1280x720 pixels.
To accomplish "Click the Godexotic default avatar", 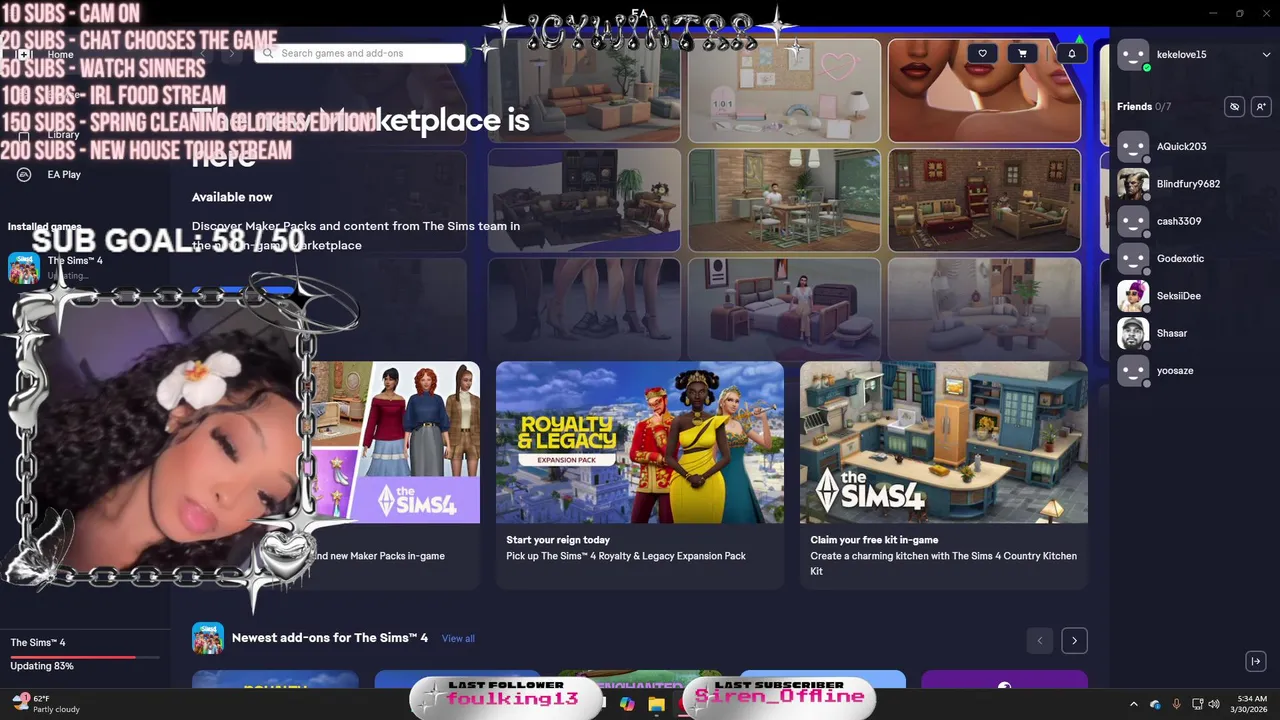I will (x=1133, y=258).
